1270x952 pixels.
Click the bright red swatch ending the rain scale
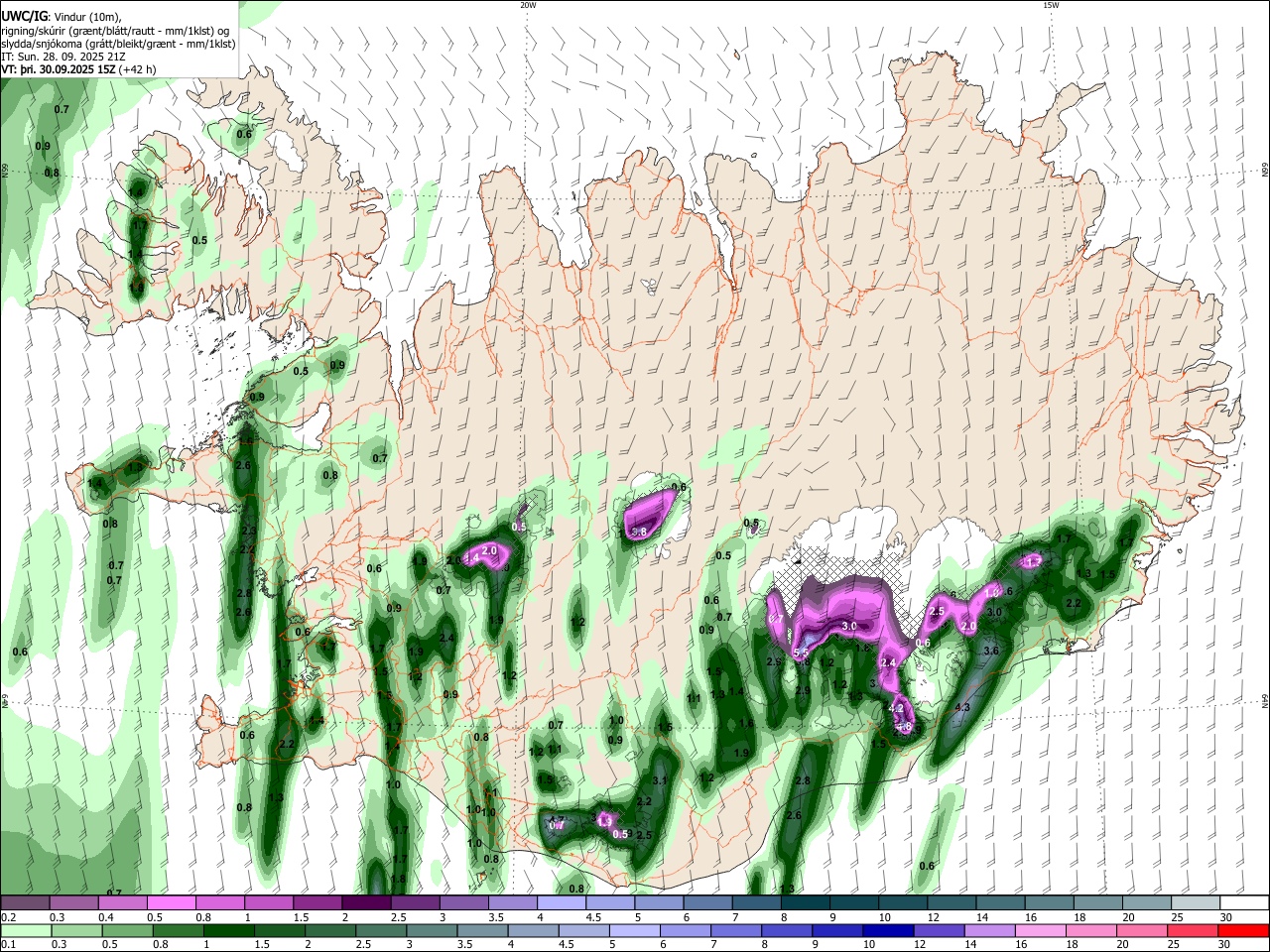click(x=1244, y=930)
